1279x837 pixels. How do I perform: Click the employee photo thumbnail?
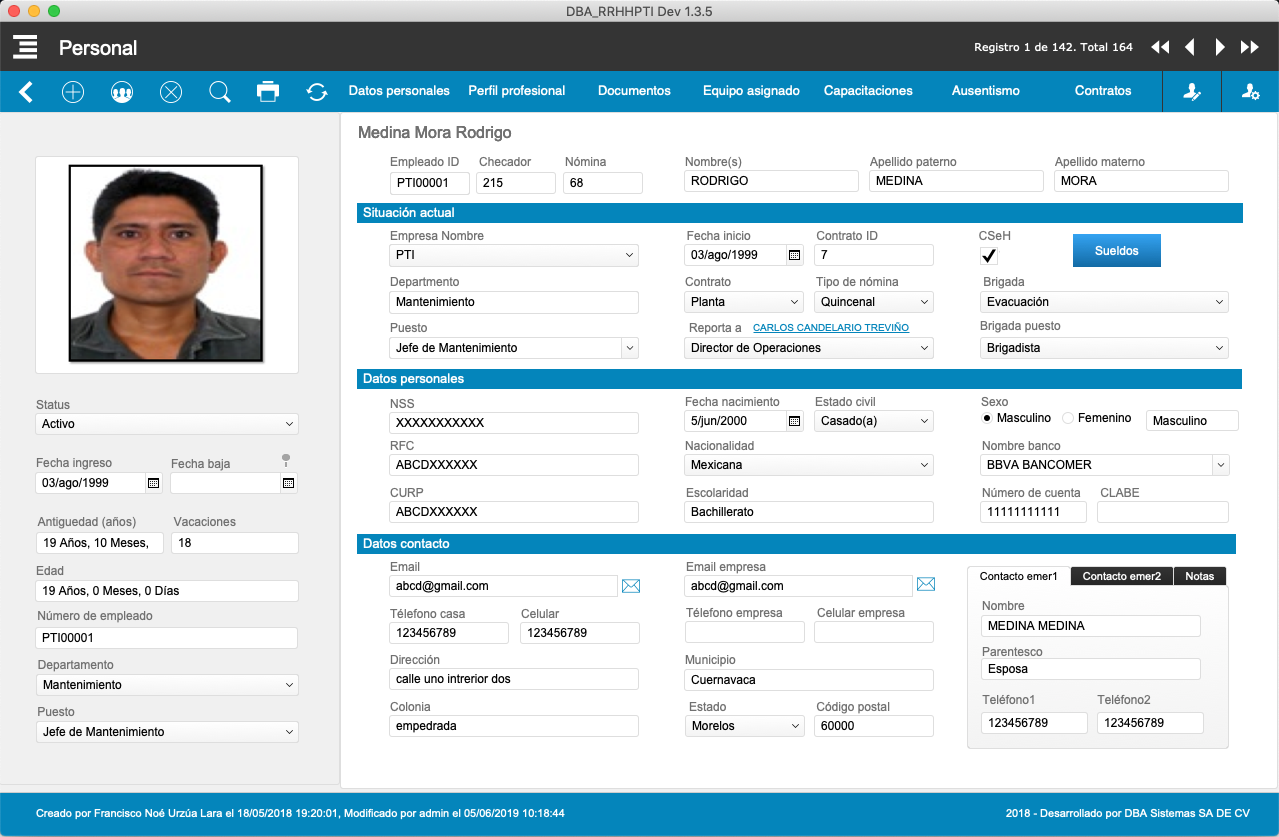coord(166,264)
